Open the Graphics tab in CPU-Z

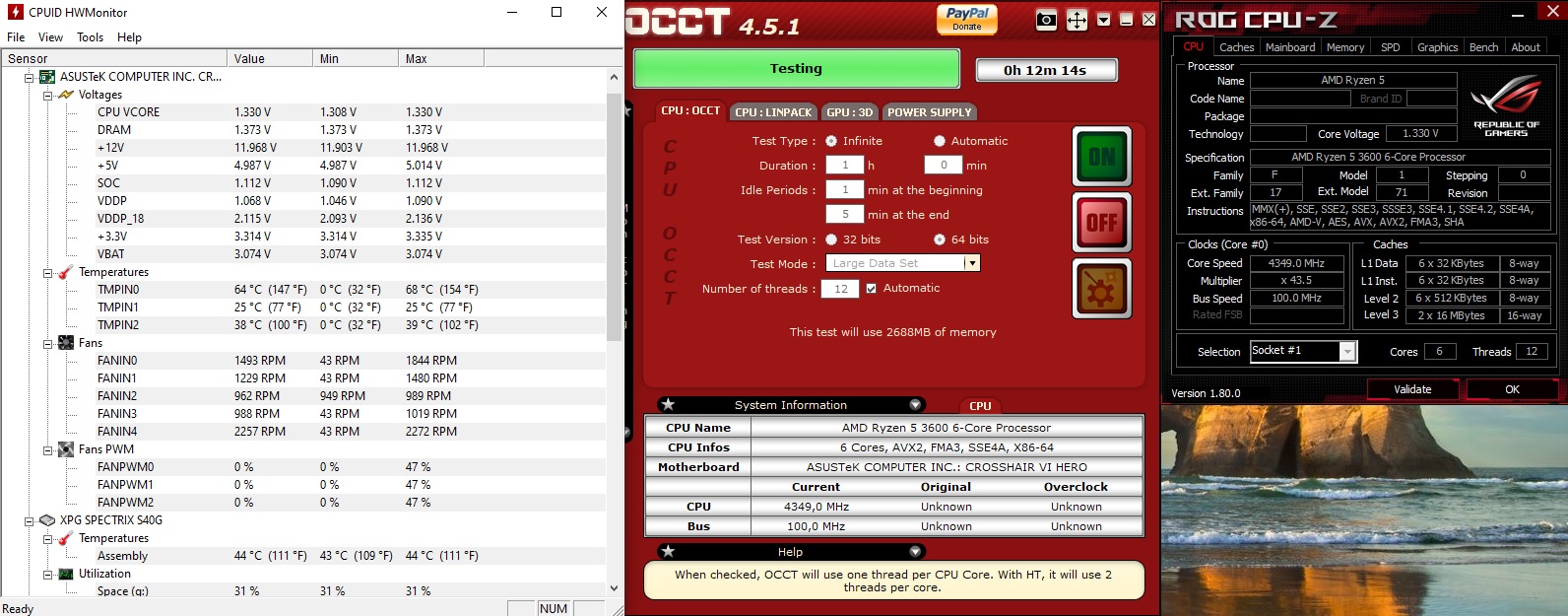(x=1437, y=47)
